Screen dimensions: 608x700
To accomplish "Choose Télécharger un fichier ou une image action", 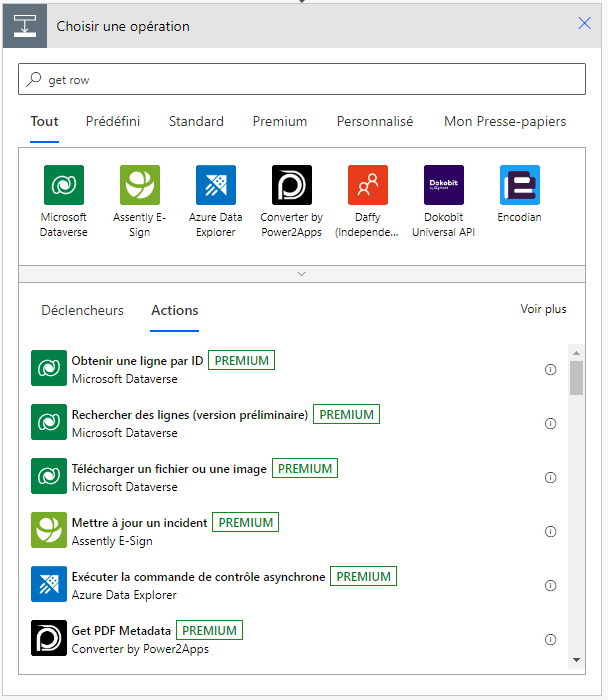I will pyautogui.click(x=295, y=477).
